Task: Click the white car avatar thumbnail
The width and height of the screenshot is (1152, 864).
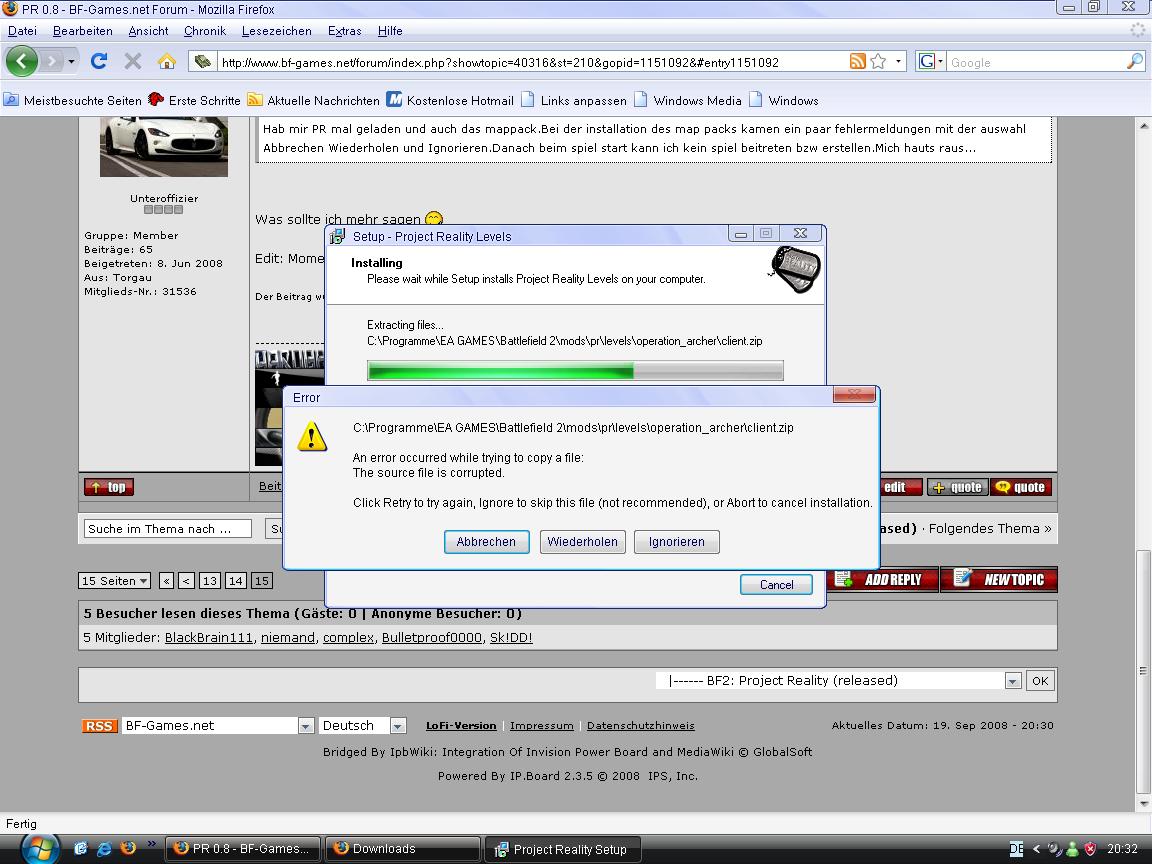Action: pos(164,146)
